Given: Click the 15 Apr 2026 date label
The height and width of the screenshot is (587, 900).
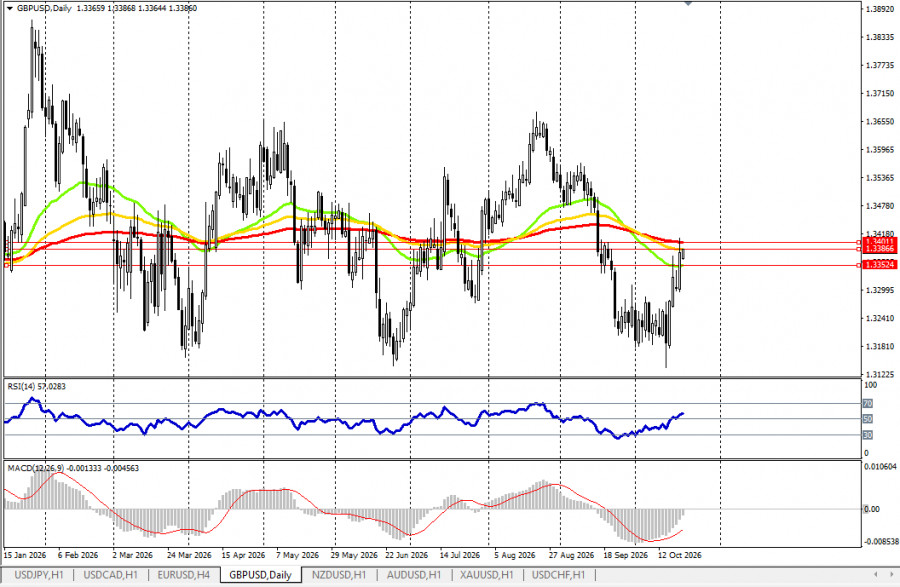Looking at the screenshot, I should (243, 555).
